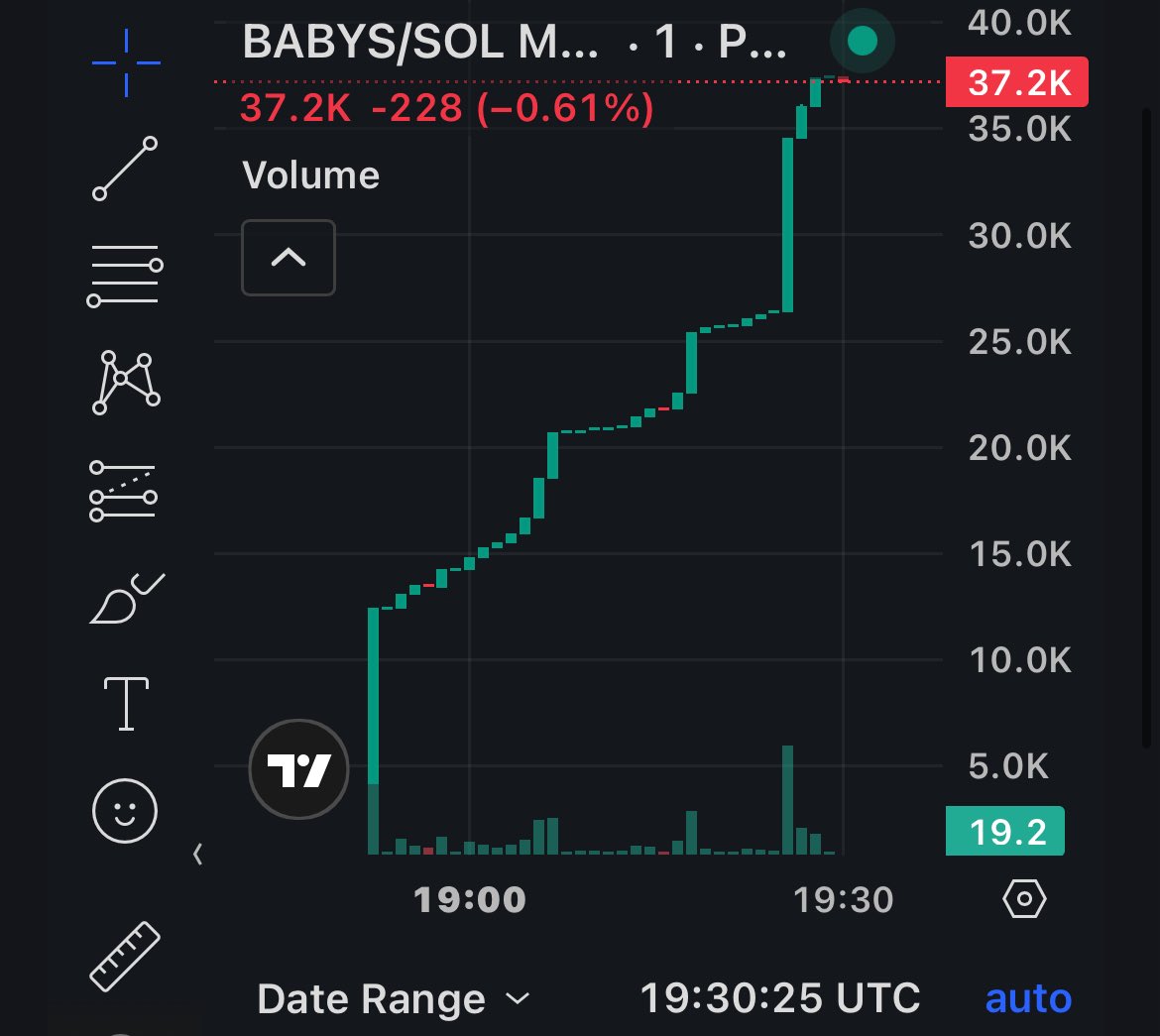The image size is (1160, 1036).
Task: Open the Fibonacci retracement tool group
Action: (126, 275)
